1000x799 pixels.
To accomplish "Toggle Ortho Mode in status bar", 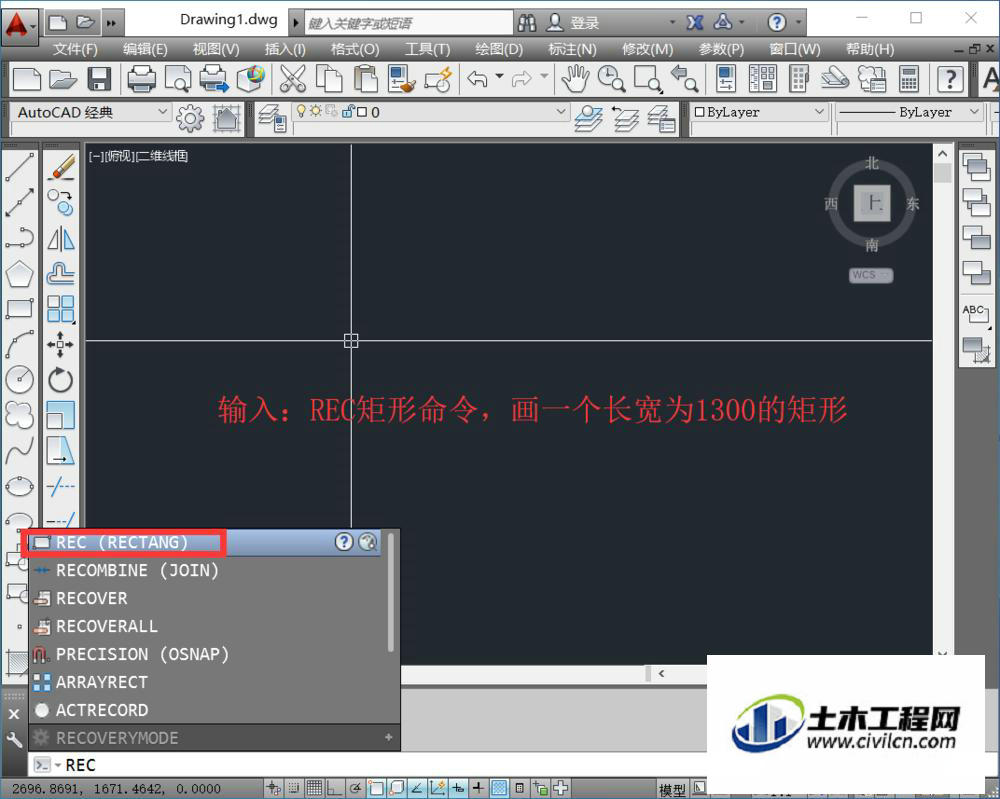I will click(334, 788).
